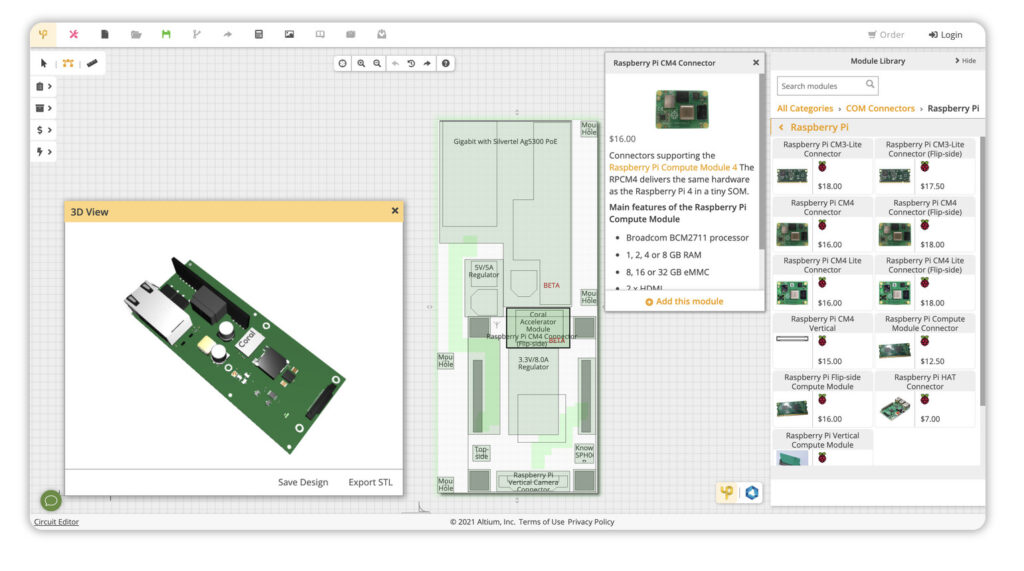The height and width of the screenshot is (571, 1024).
Task: Select Raspberry Pi Vertical Compute Module
Action: [x=822, y=448]
